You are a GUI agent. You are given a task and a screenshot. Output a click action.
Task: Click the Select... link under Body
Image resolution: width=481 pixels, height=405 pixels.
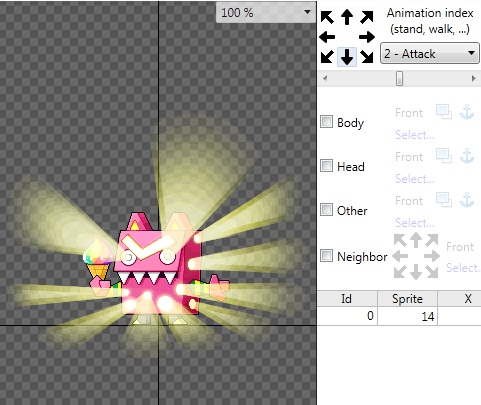(x=415, y=135)
